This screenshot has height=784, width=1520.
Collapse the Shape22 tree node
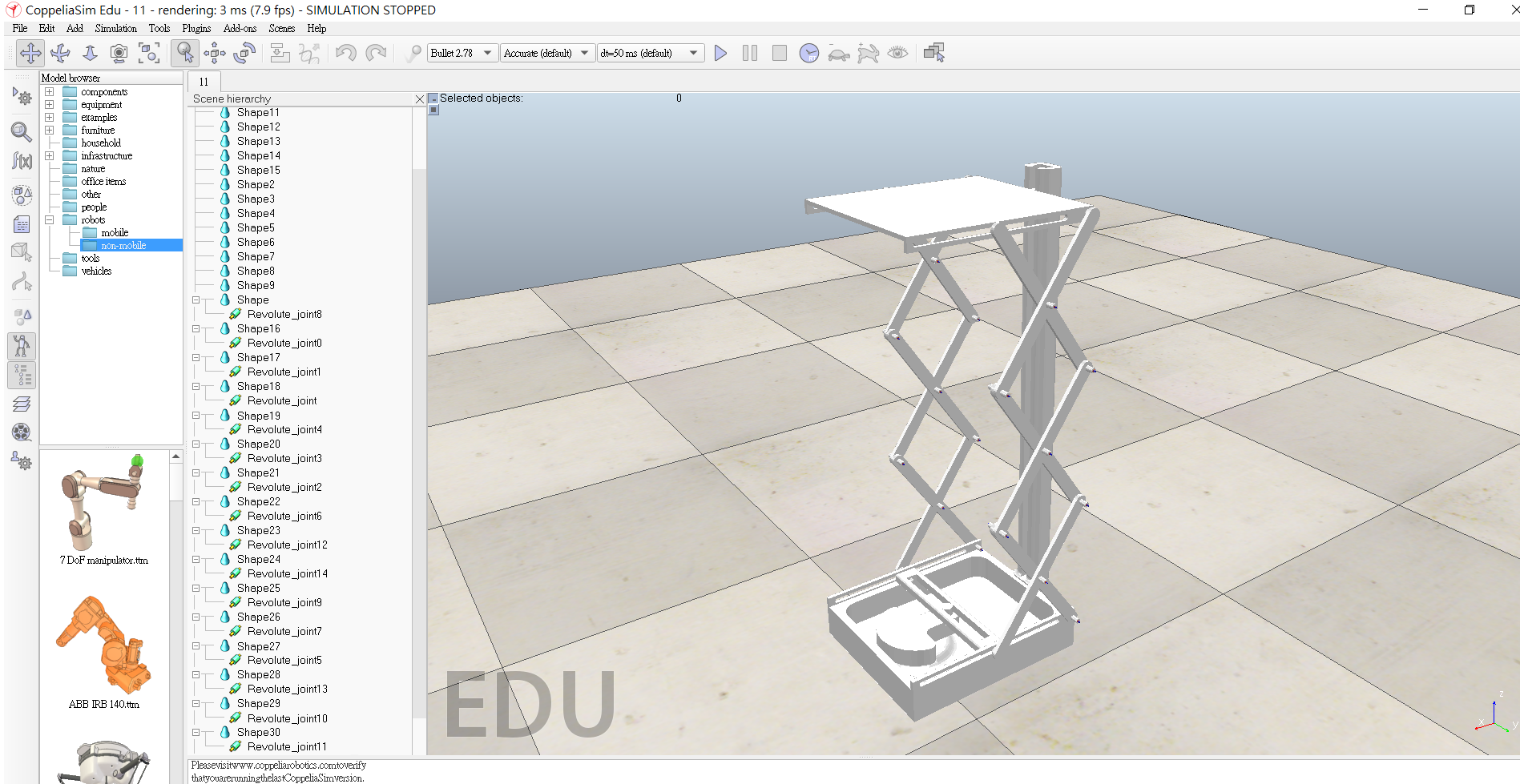tap(196, 502)
